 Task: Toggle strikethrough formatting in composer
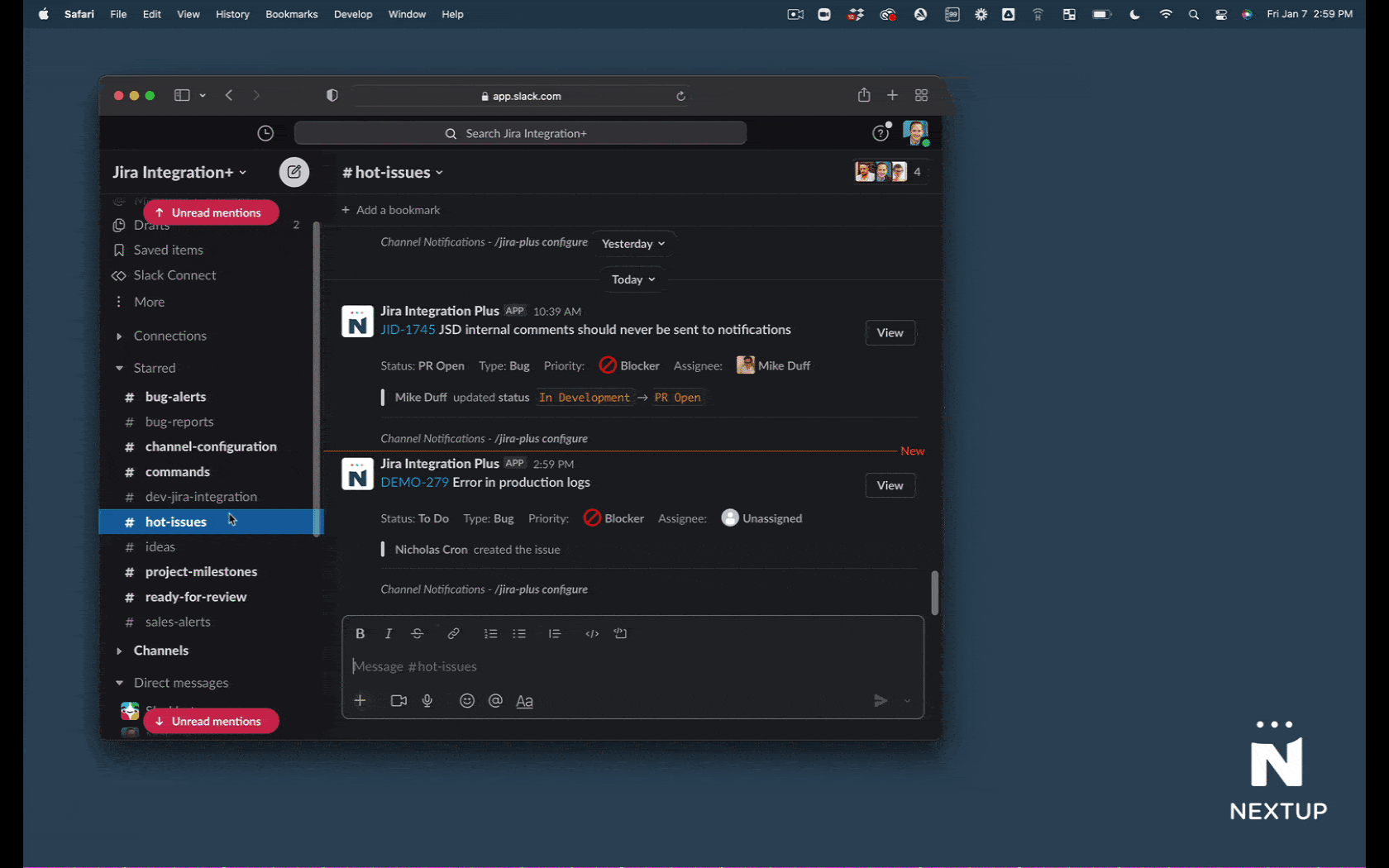pos(417,633)
